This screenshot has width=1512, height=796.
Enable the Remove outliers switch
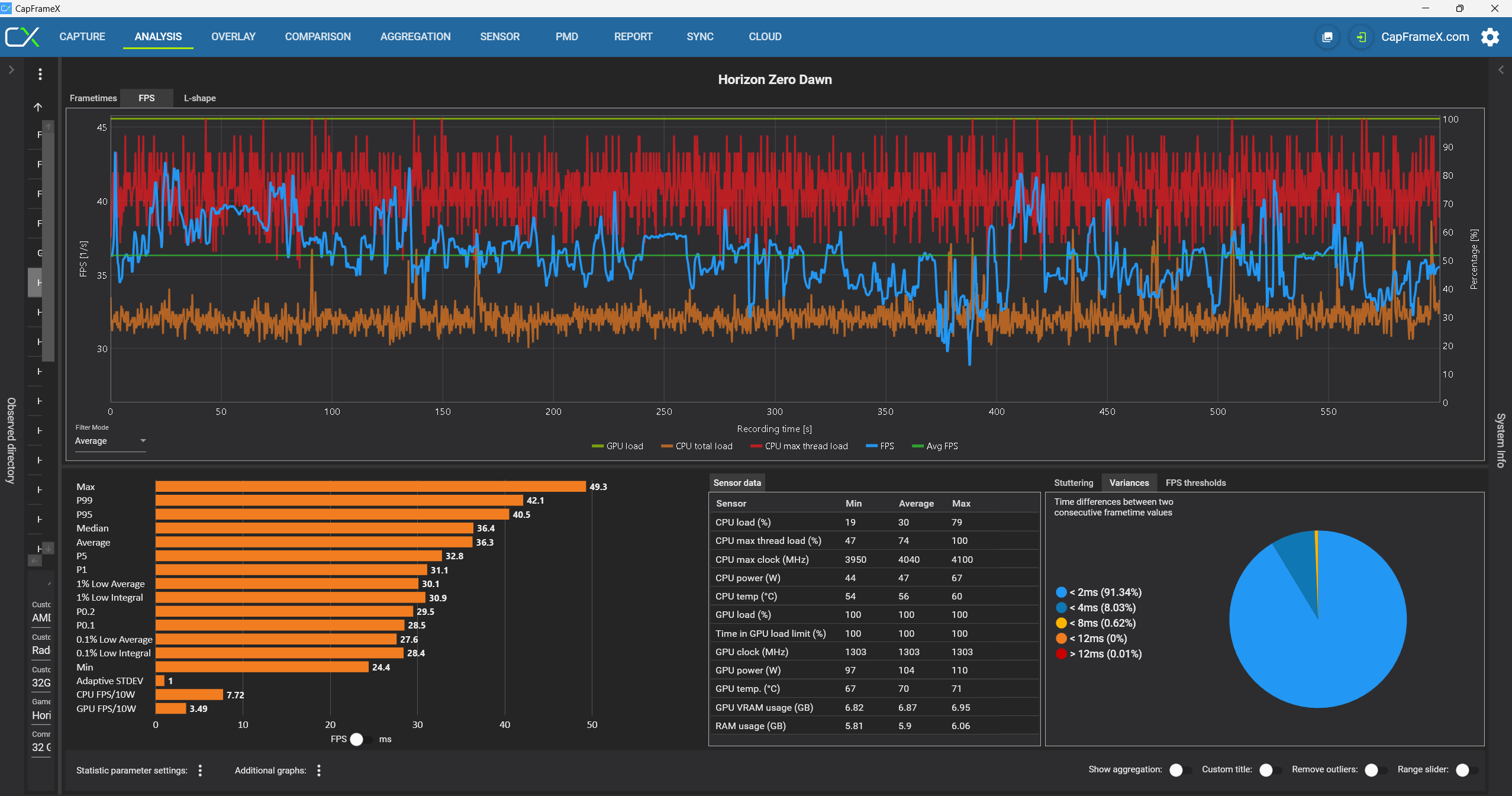pyautogui.click(x=1375, y=769)
